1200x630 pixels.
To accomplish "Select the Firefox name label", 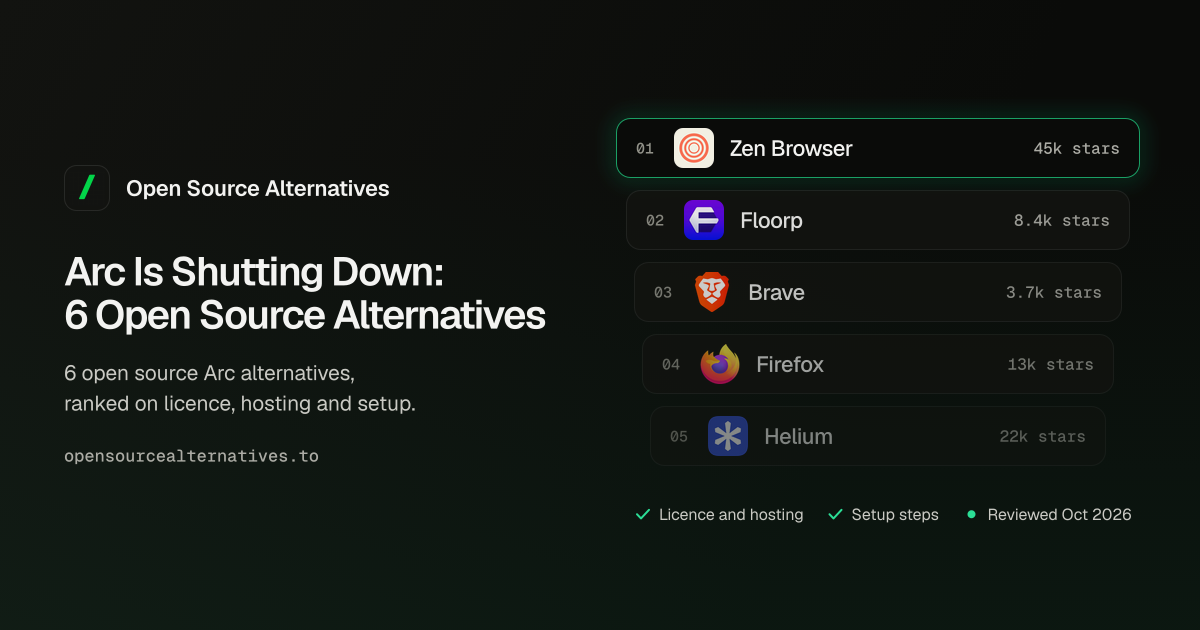I will coord(790,364).
